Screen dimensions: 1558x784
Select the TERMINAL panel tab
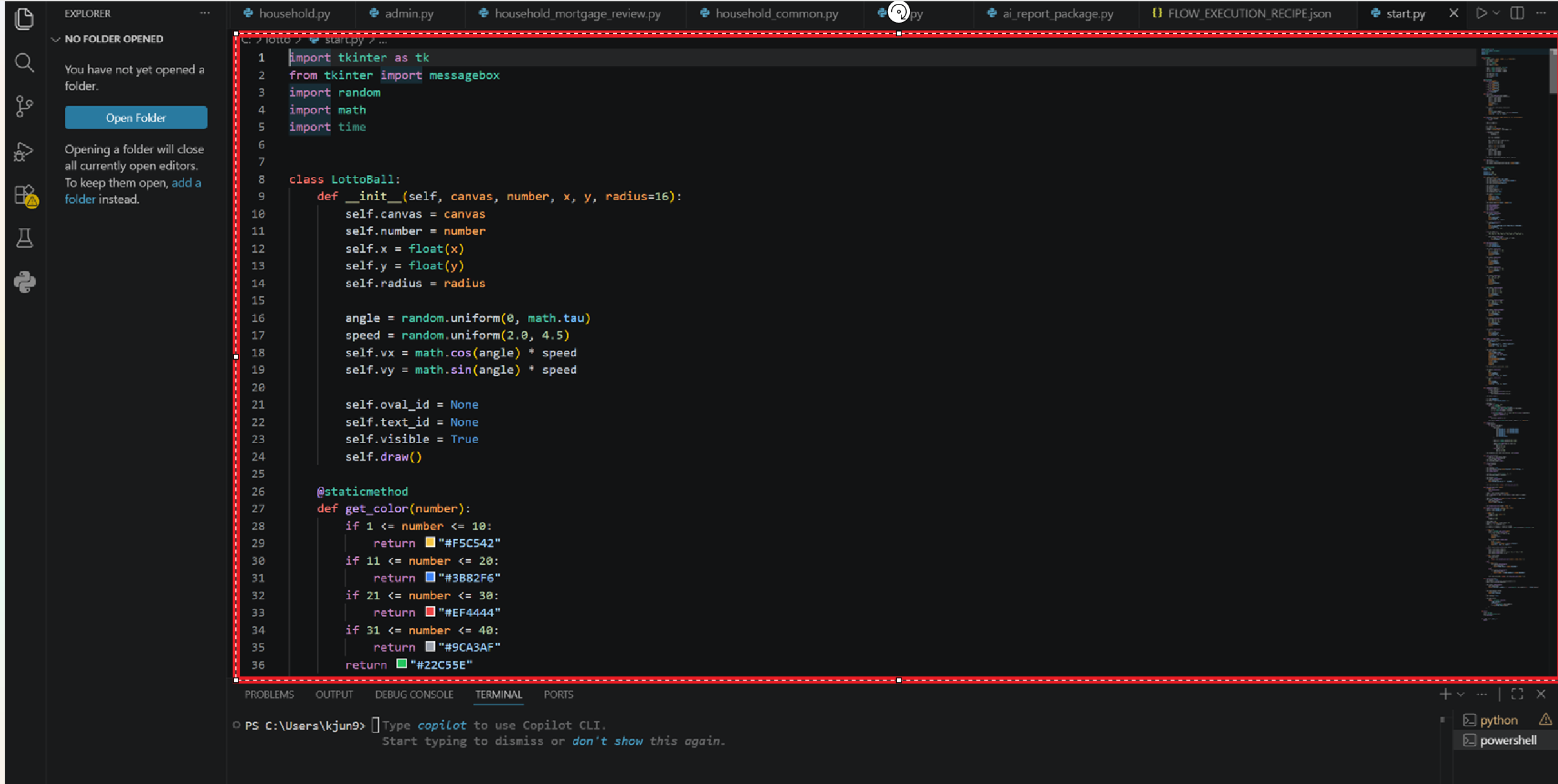point(498,694)
